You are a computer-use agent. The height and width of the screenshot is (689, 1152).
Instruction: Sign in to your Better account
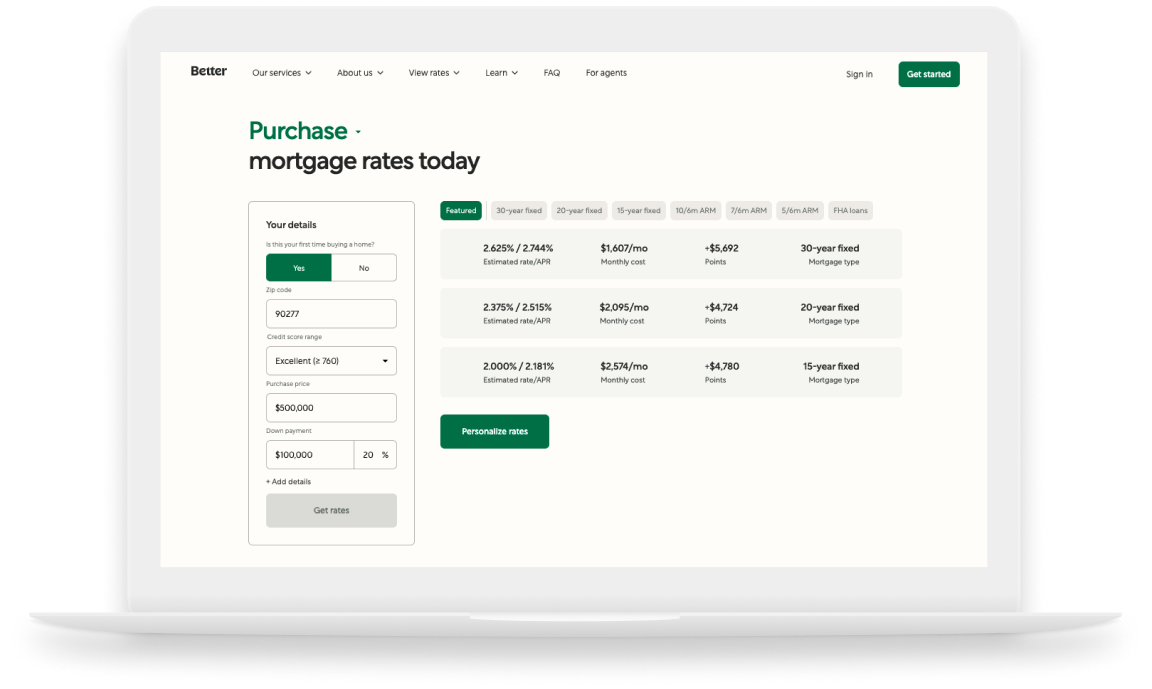(859, 74)
